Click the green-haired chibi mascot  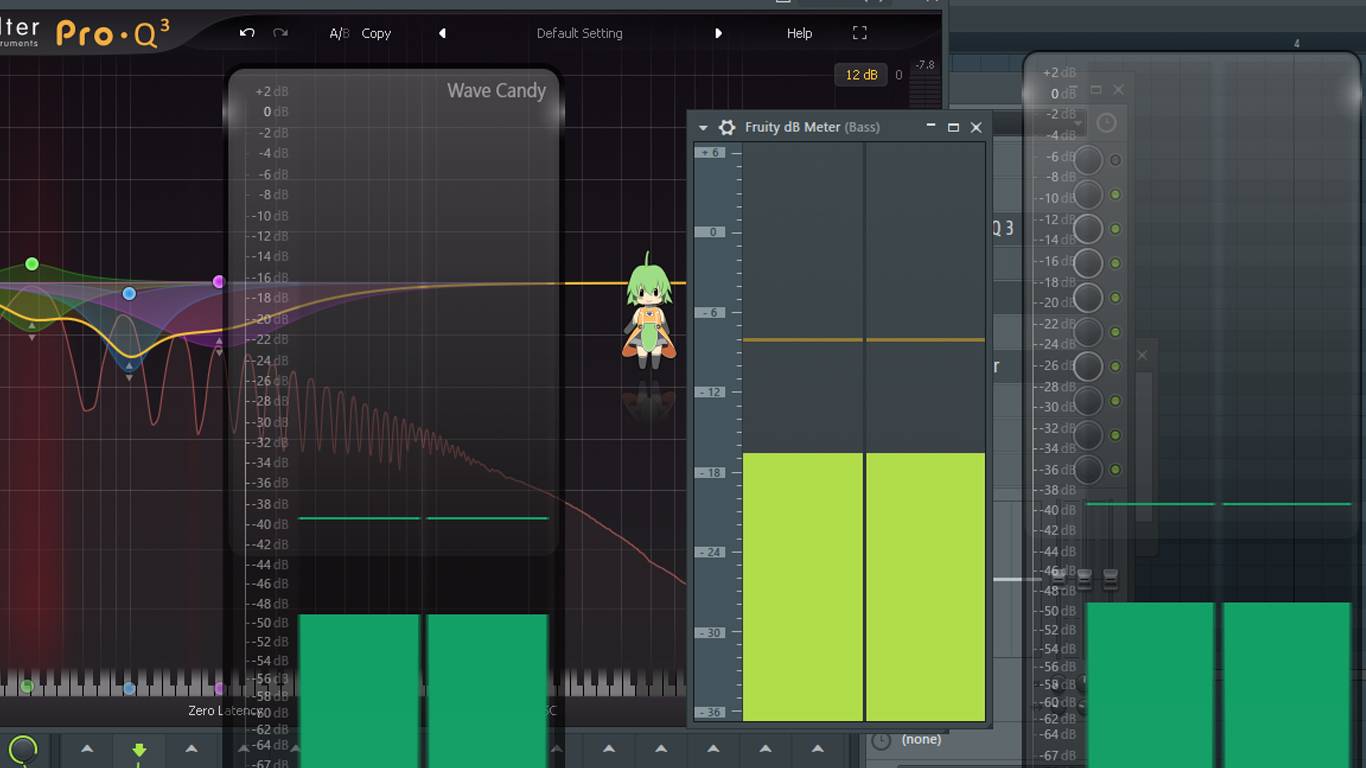(x=650, y=312)
